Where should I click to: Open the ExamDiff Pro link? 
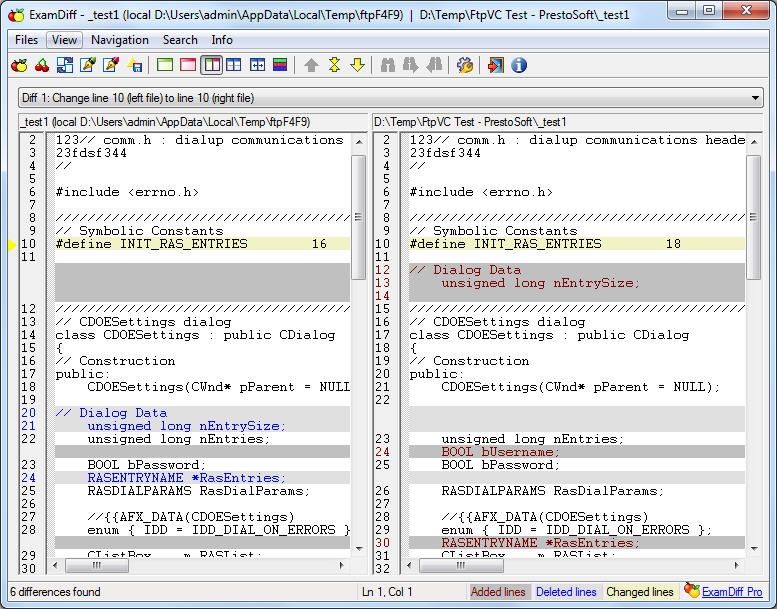tap(732, 592)
